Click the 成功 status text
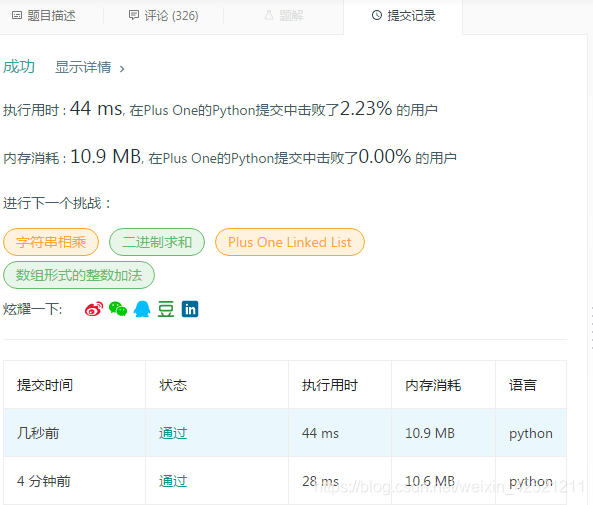Viewport: 593px width, 505px height. coord(19,67)
